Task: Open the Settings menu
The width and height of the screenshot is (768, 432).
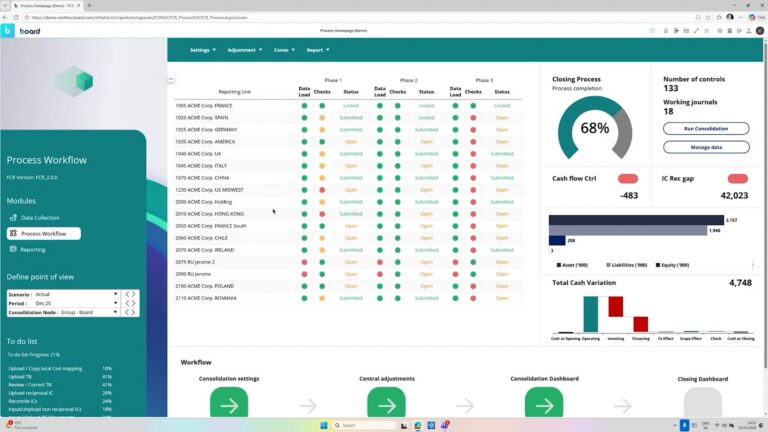Action: point(203,50)
